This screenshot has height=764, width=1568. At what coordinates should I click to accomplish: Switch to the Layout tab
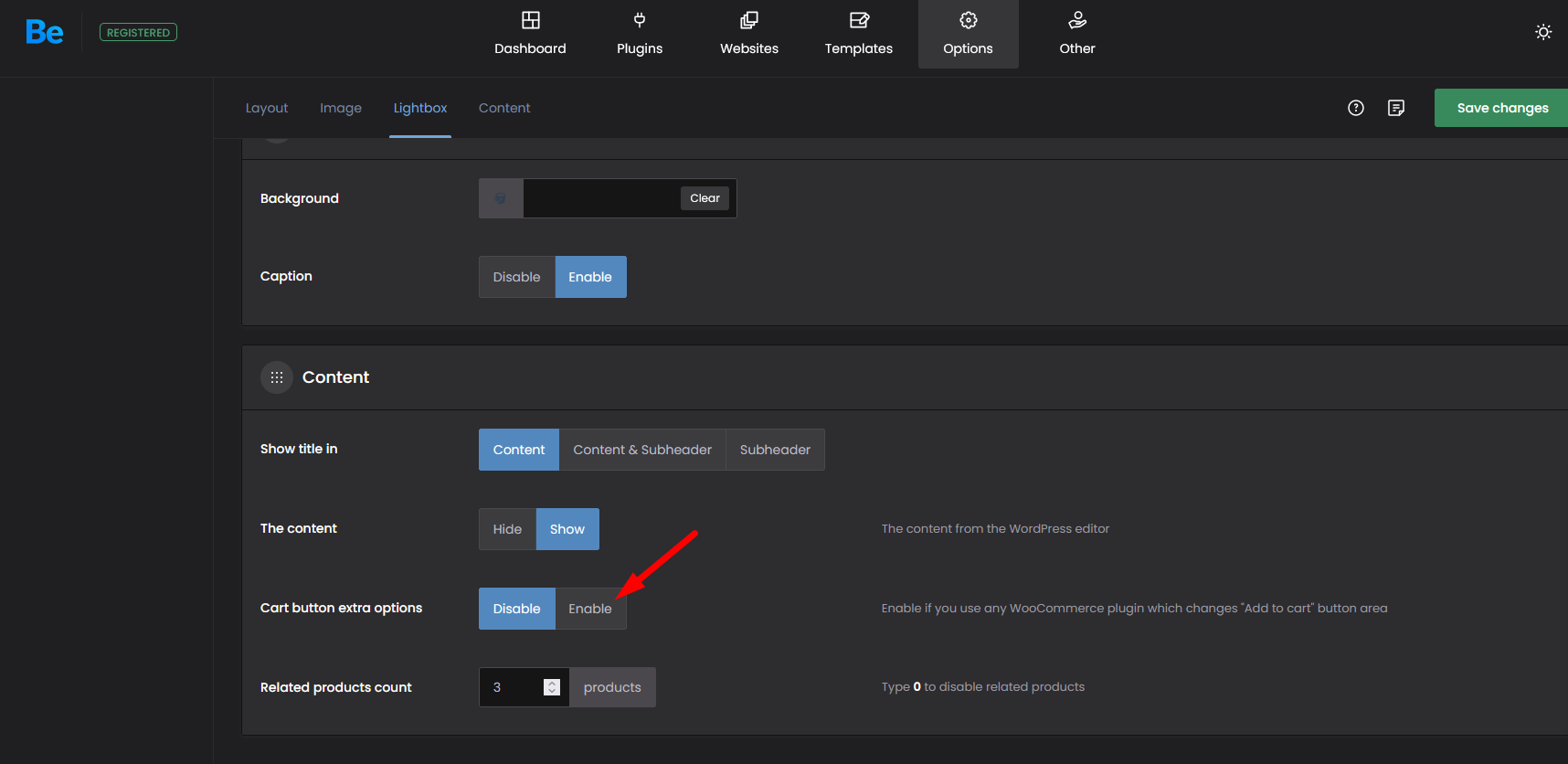(267, 108)
